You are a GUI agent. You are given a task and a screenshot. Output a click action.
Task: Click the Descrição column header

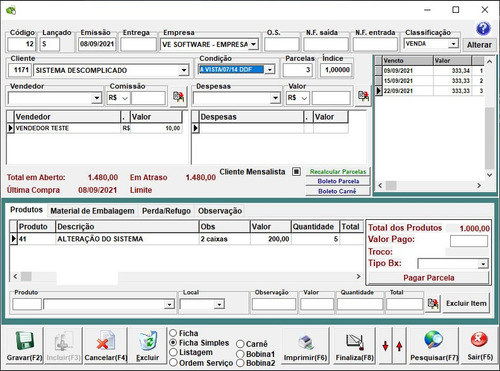tap(127, 227)
